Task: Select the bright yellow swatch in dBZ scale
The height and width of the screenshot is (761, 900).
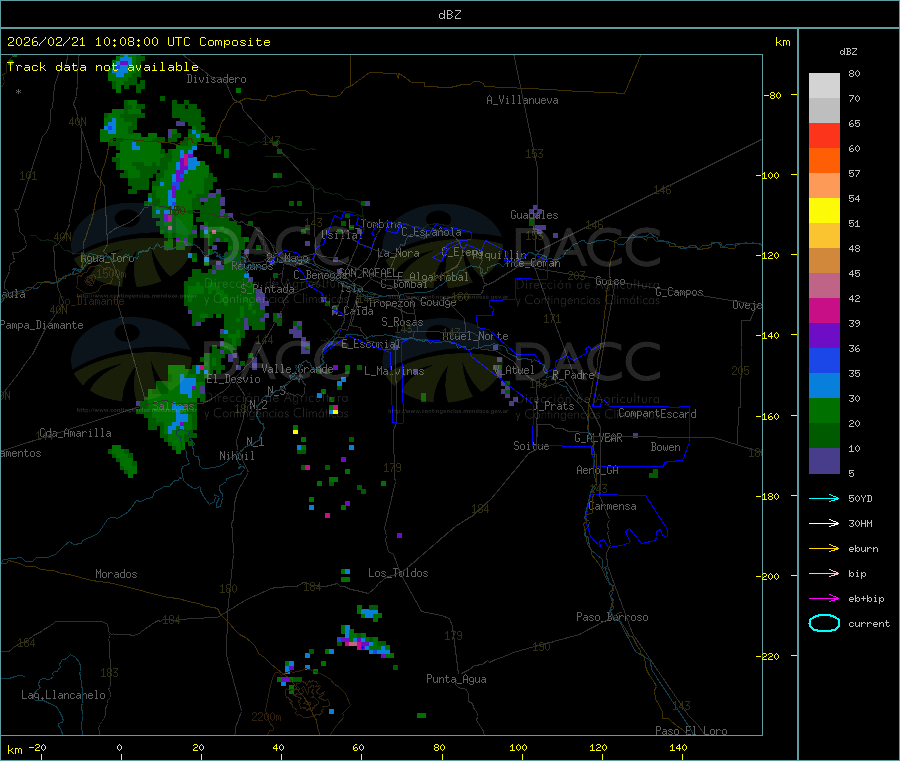Action: pos(824,211)
